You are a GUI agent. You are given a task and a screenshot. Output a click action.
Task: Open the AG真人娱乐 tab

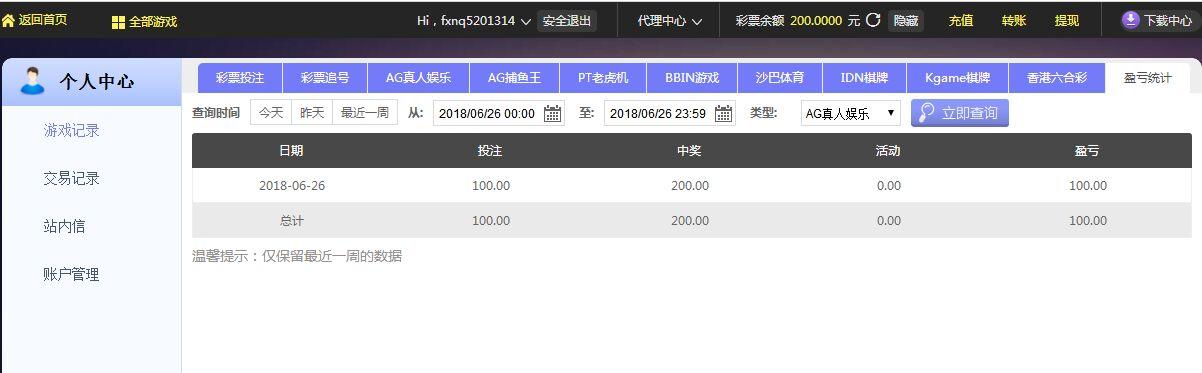tap(418, 78)
